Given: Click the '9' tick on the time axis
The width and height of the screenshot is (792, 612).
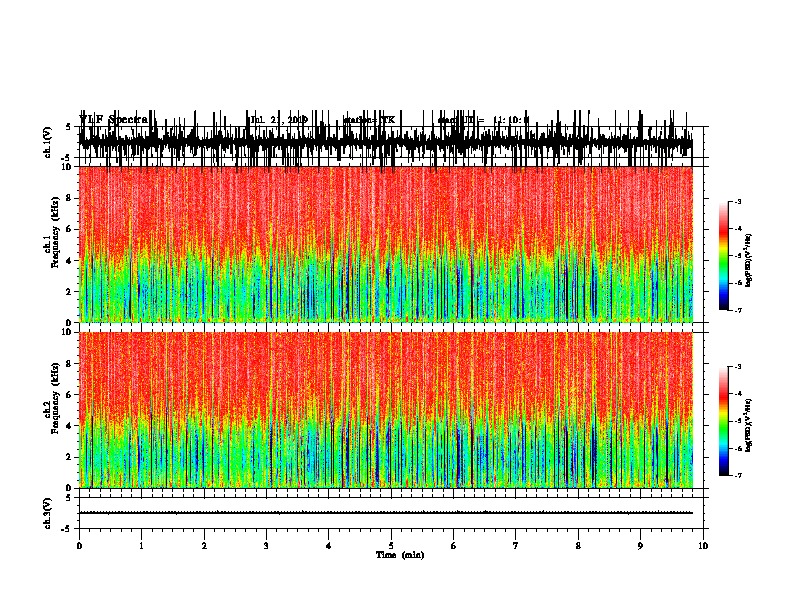Looking at the screenshot, I should [x=641, y=546].
